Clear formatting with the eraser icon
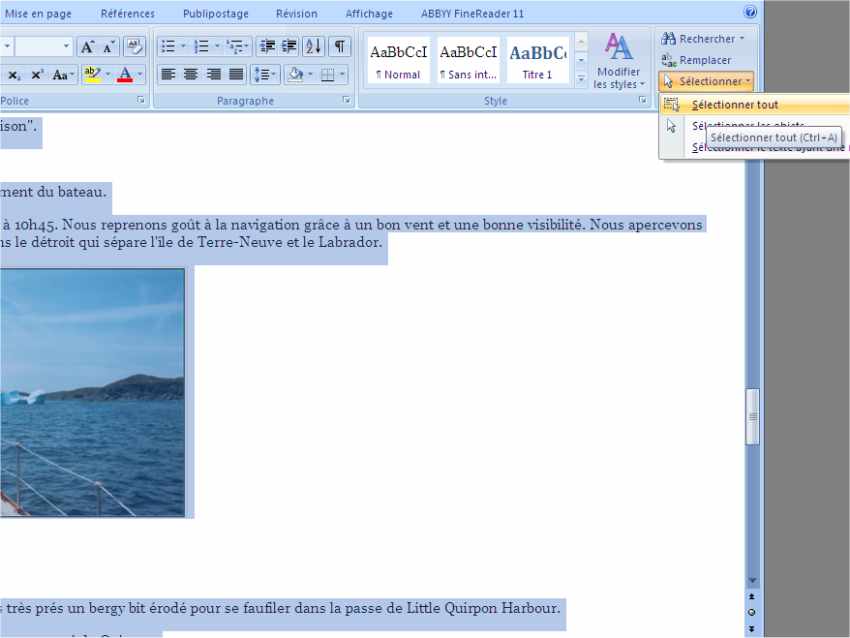Viewport: 850px width, 638px height. (x=134, y=47)
